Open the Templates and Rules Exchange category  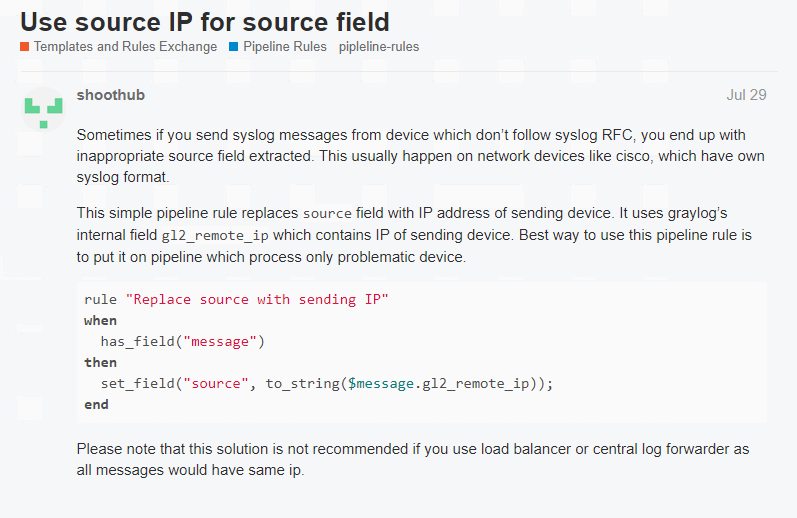[125, 47]
